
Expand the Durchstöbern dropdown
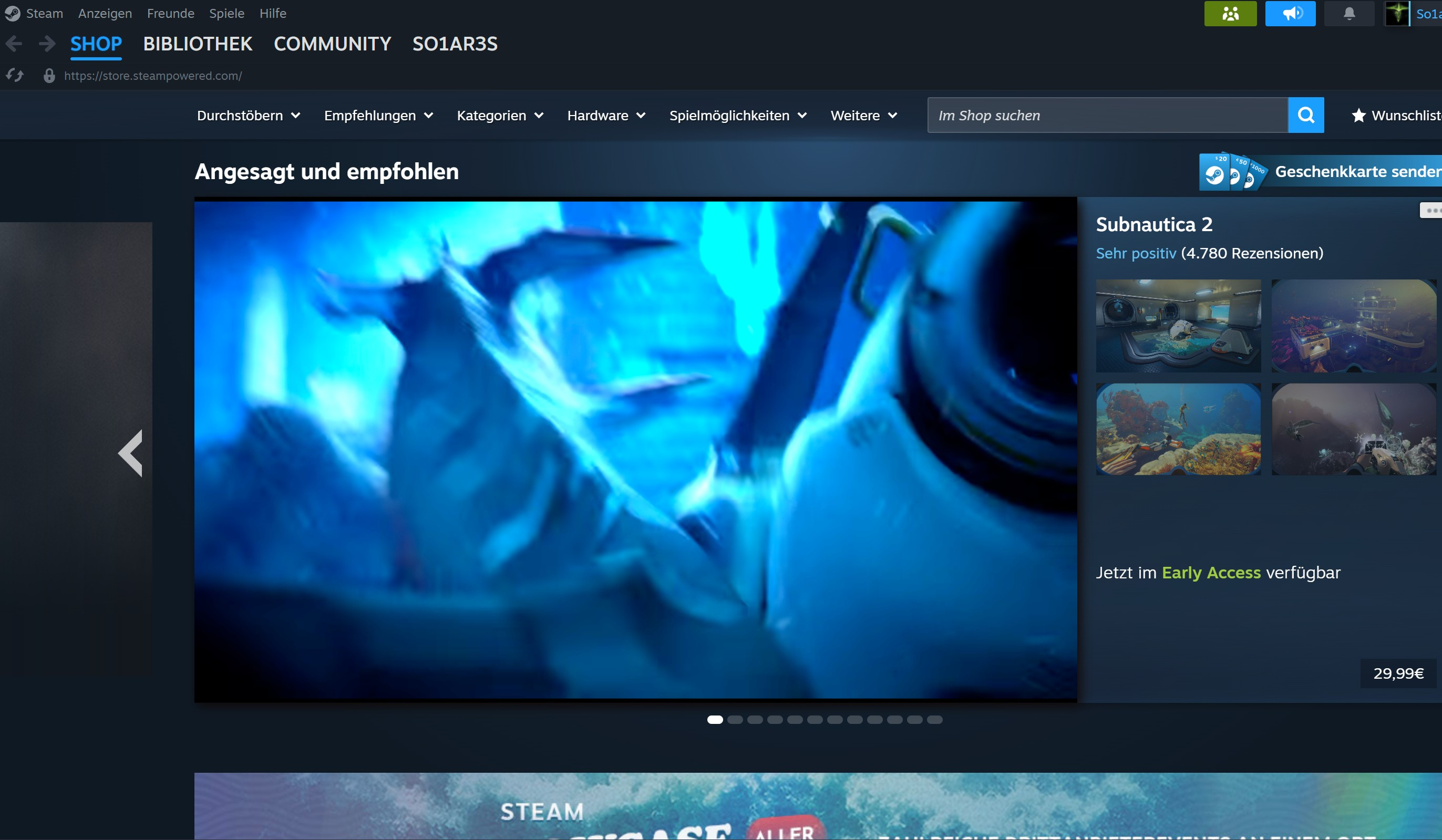[249, 116]
